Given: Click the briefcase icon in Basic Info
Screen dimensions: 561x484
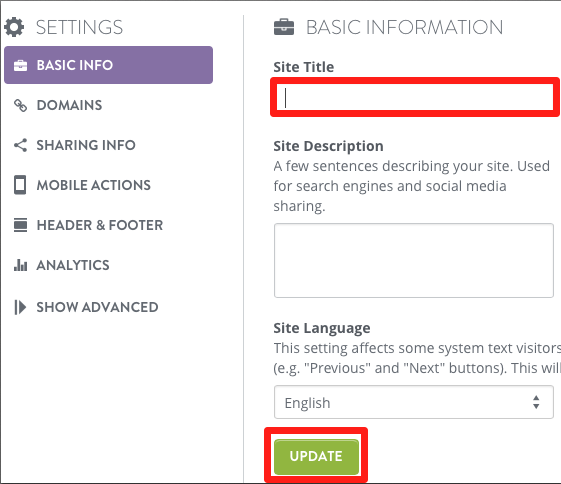Looking at the screenshot, I should [20, 65].
